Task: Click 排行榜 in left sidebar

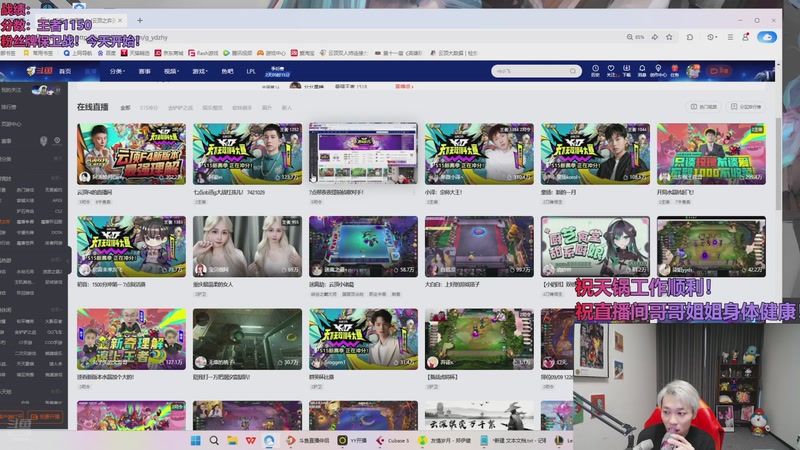Action: click(x=8, y=107)
